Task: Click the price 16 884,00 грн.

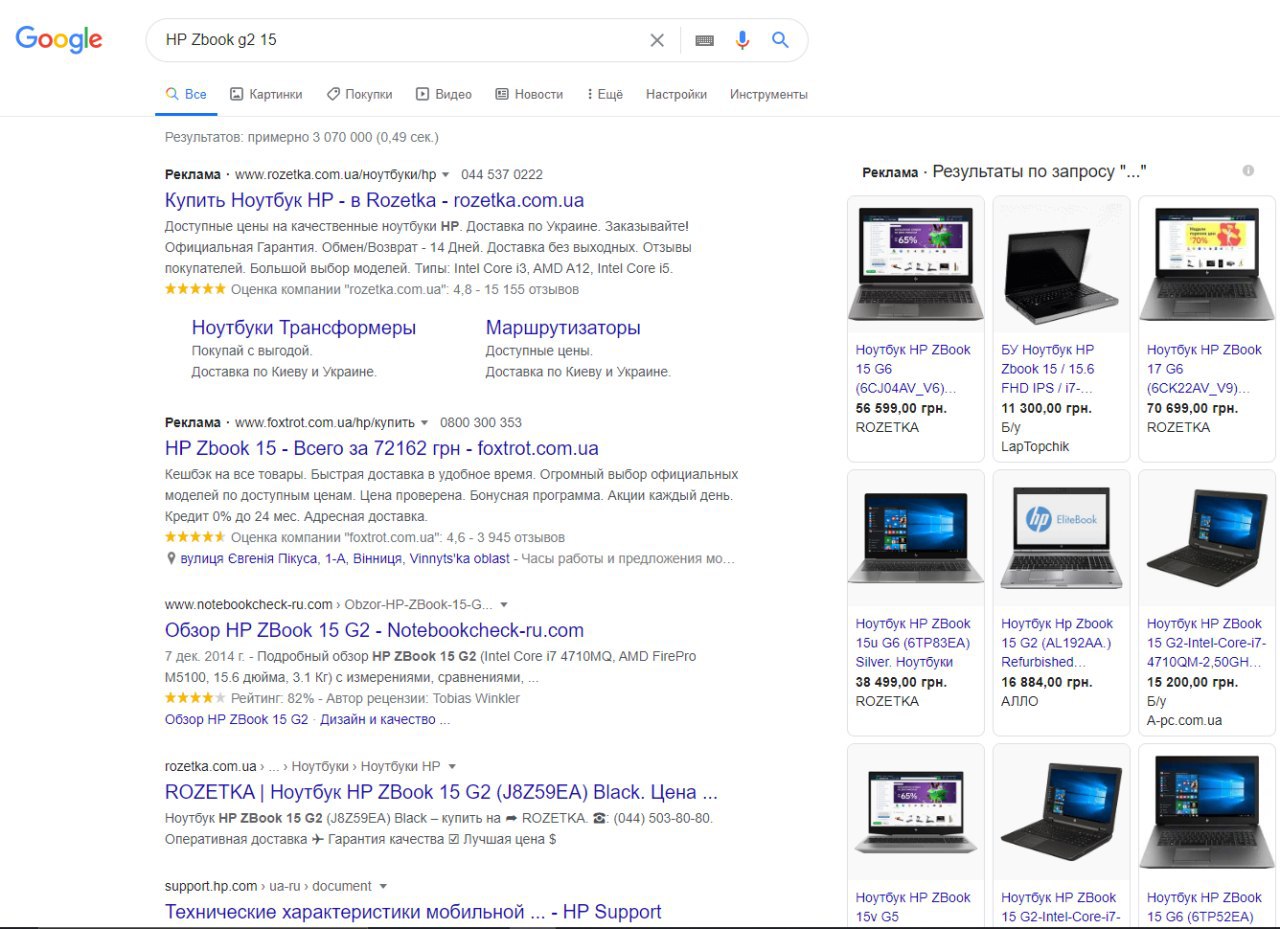Action: [x=1046, y=682]
